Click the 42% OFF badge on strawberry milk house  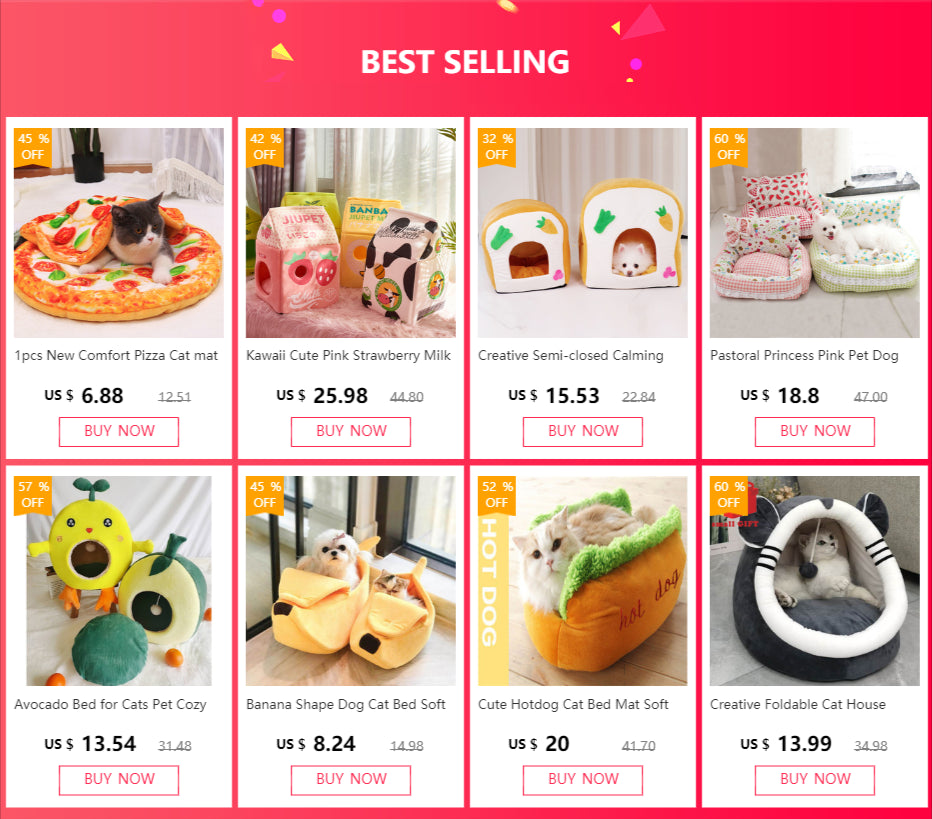[265, 147]
